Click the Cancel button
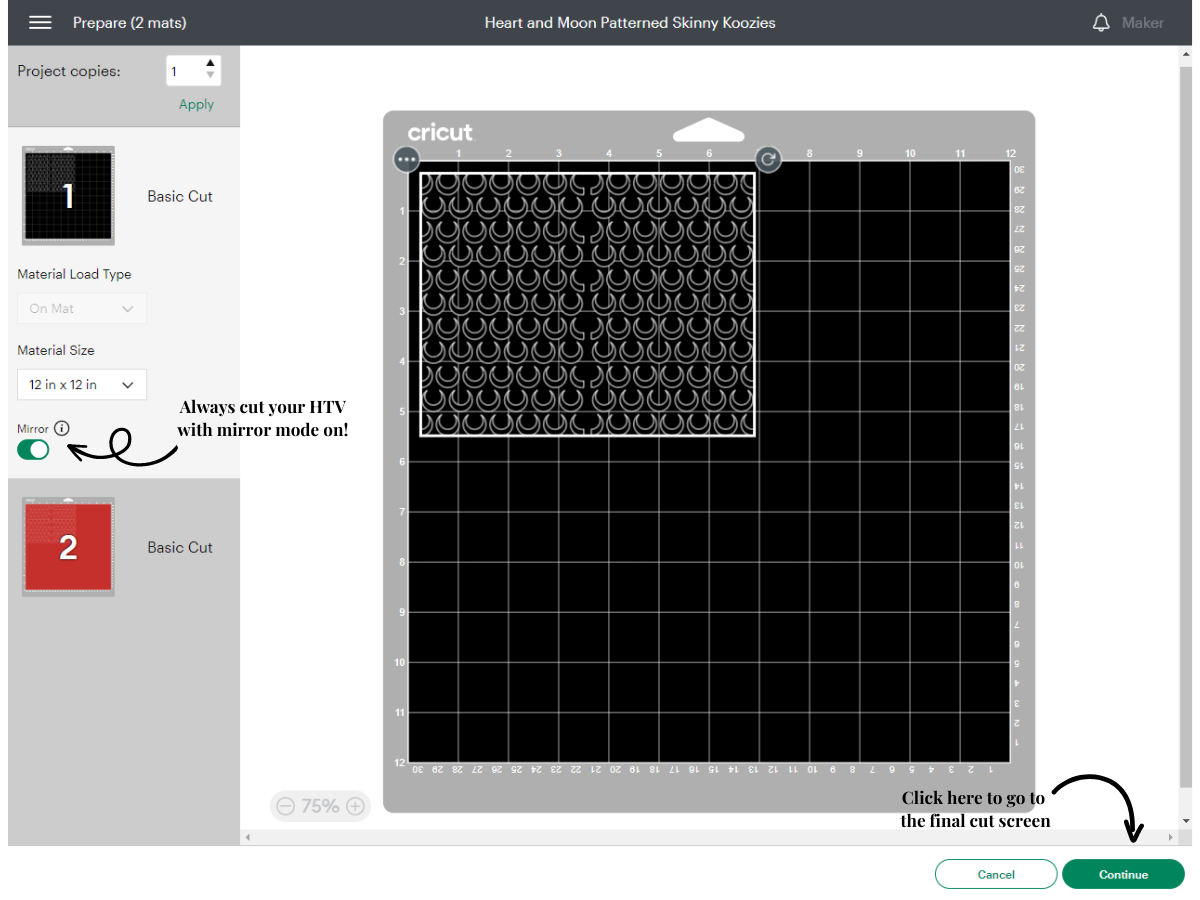Screen dimensions: 1200x900 [x=996, y=874]
